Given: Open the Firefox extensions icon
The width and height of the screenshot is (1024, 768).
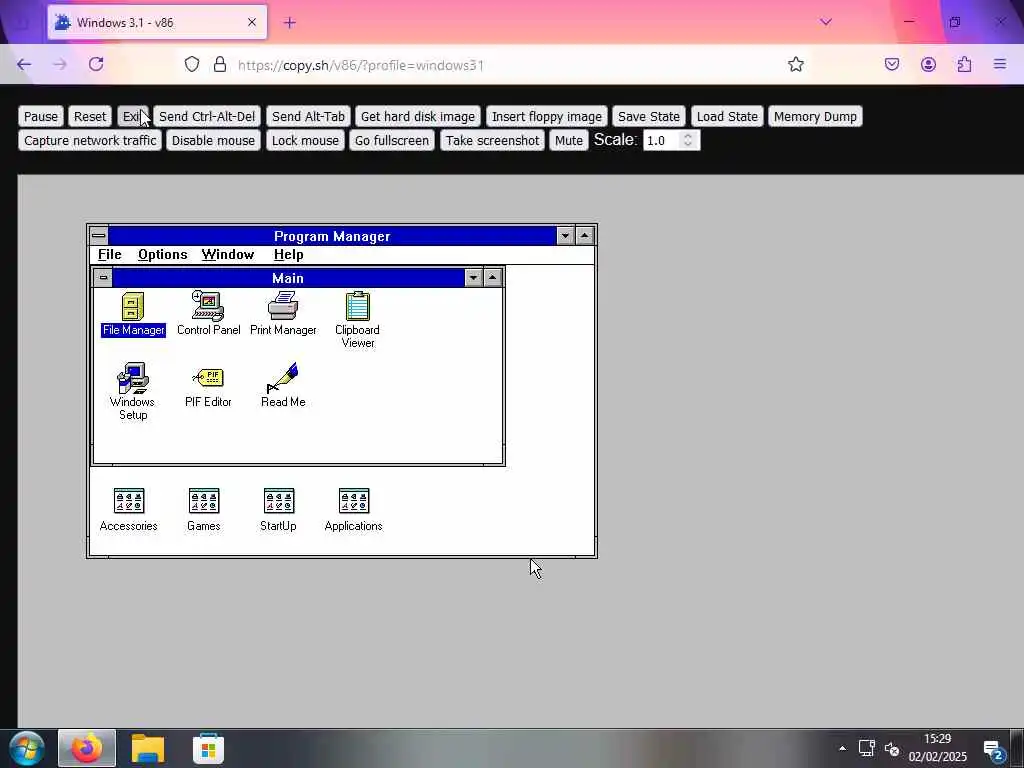Looking at the screenshot, I should [x=964, y=64].
